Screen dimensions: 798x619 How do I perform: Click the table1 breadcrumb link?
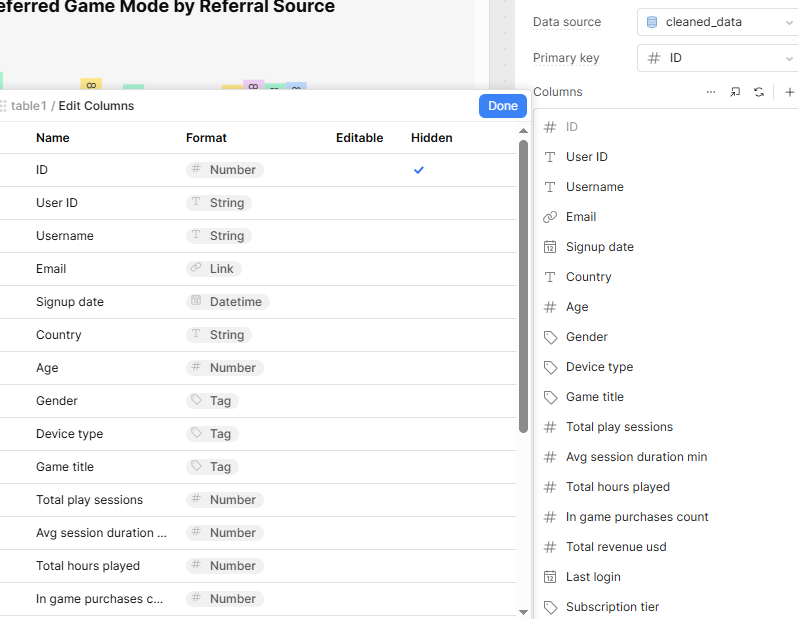click(x=28, y=106)
